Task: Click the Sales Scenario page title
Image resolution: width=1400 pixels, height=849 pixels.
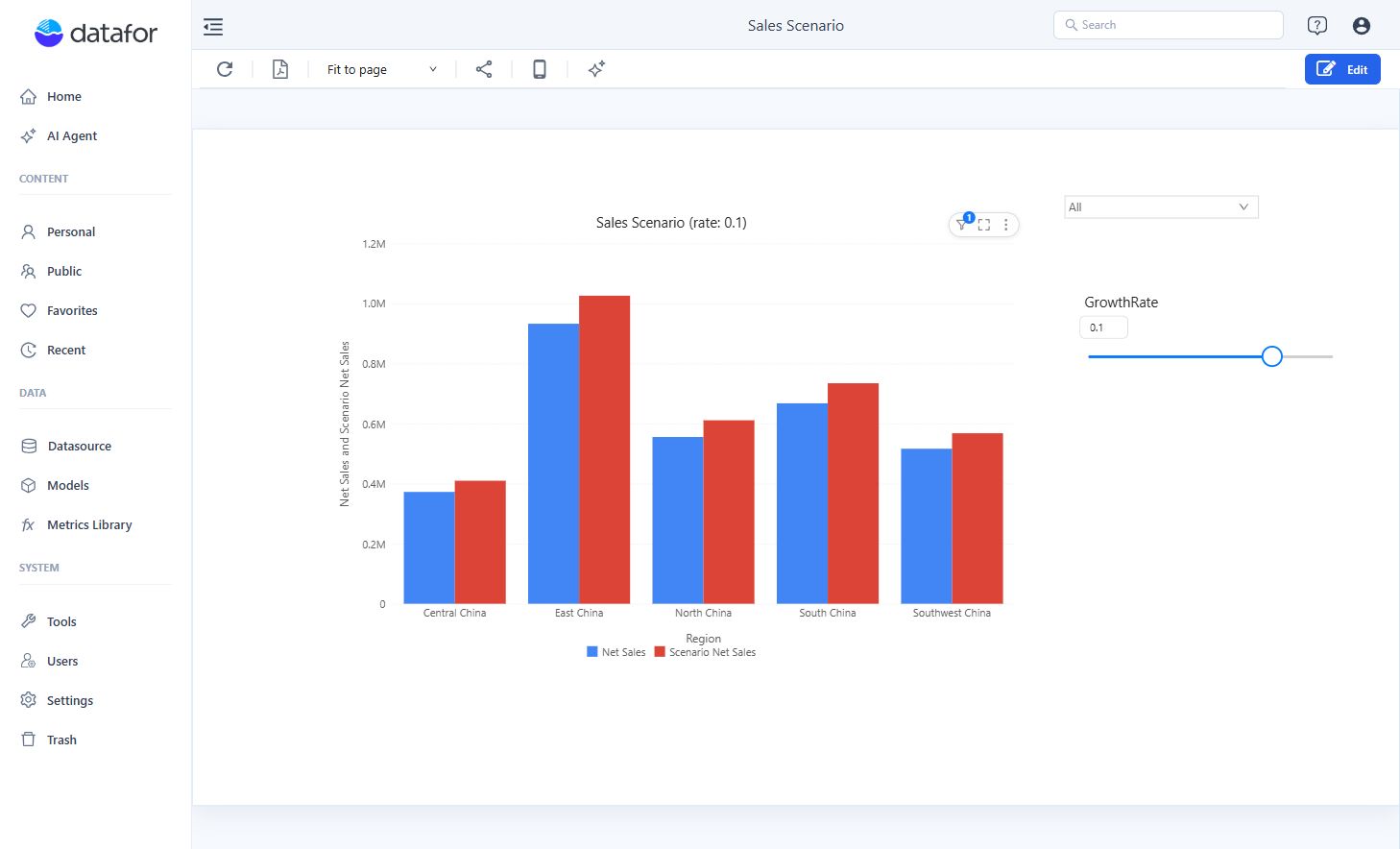Action: click(x=796, y=26)
